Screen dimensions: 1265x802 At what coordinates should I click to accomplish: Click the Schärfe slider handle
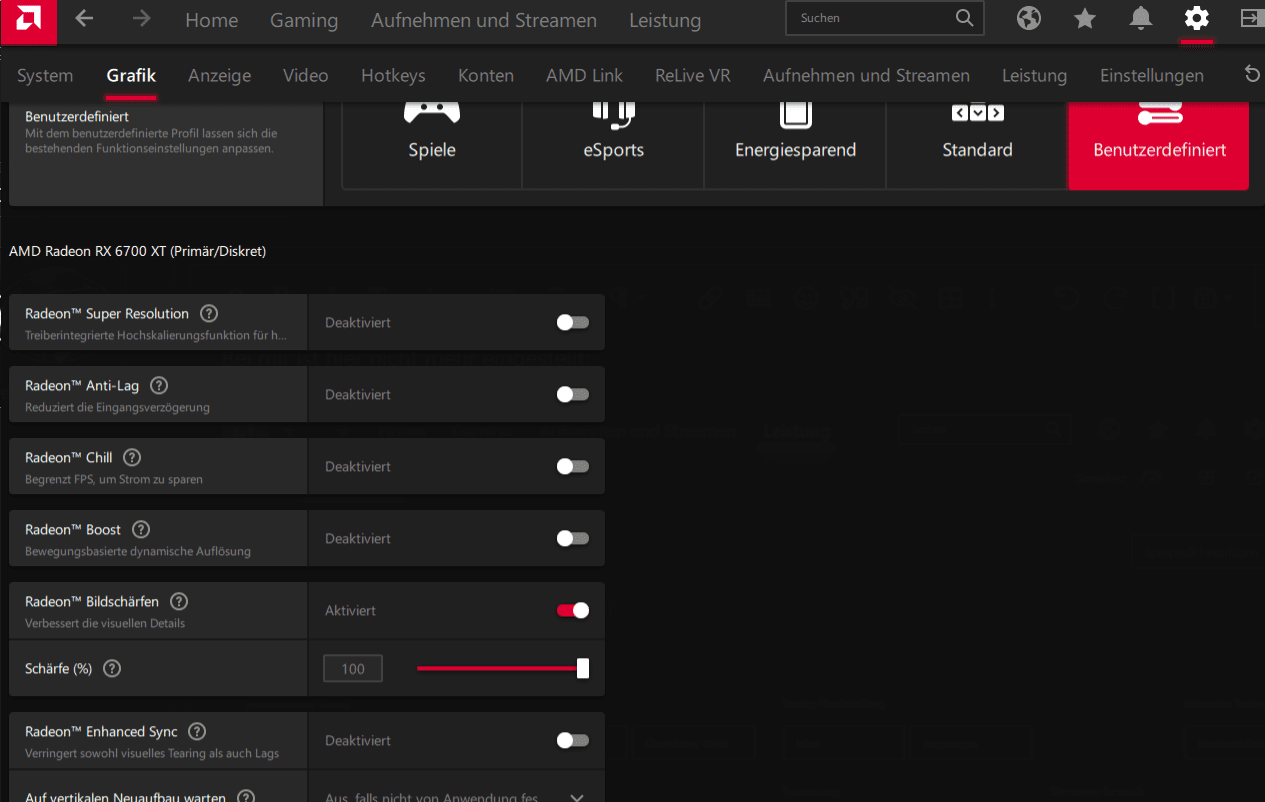tap(583, 668)
